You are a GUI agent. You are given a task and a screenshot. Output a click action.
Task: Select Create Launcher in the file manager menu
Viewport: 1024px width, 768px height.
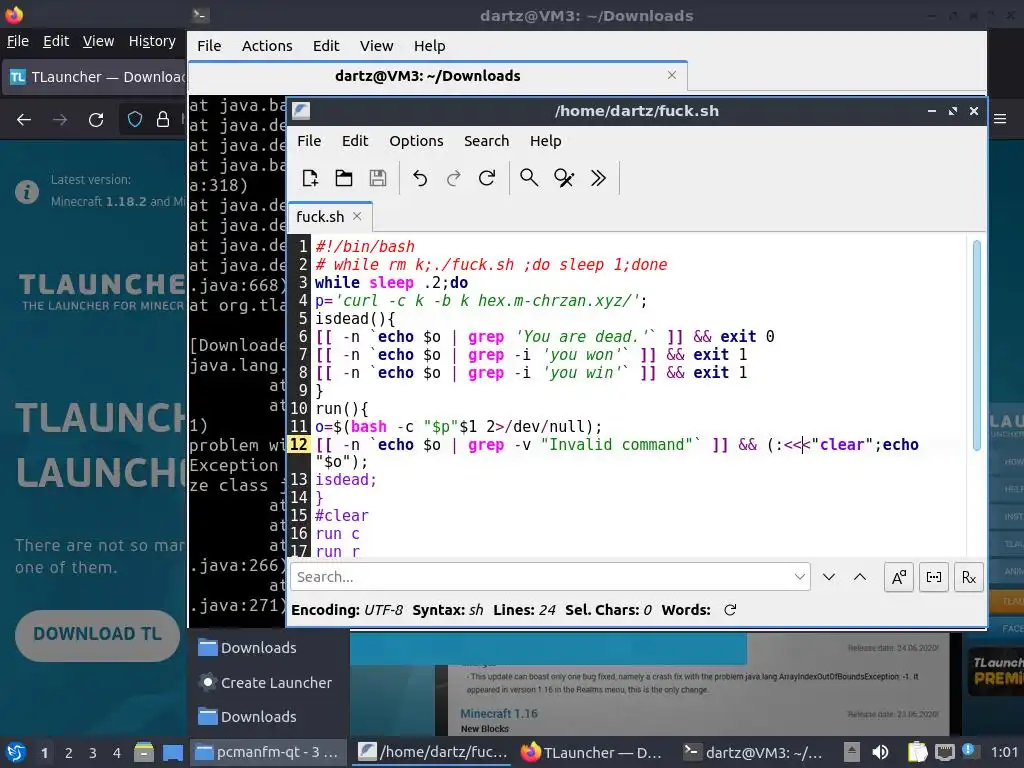[266, 682]
